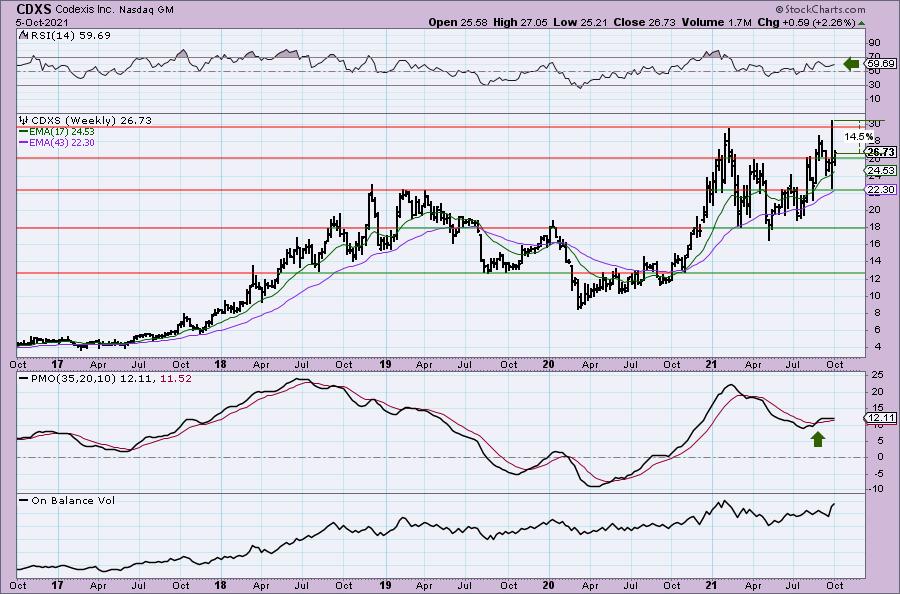The width and height of the screenshot is (900, 594).
Task: Click the High 27.05 value
Action: 521,22
